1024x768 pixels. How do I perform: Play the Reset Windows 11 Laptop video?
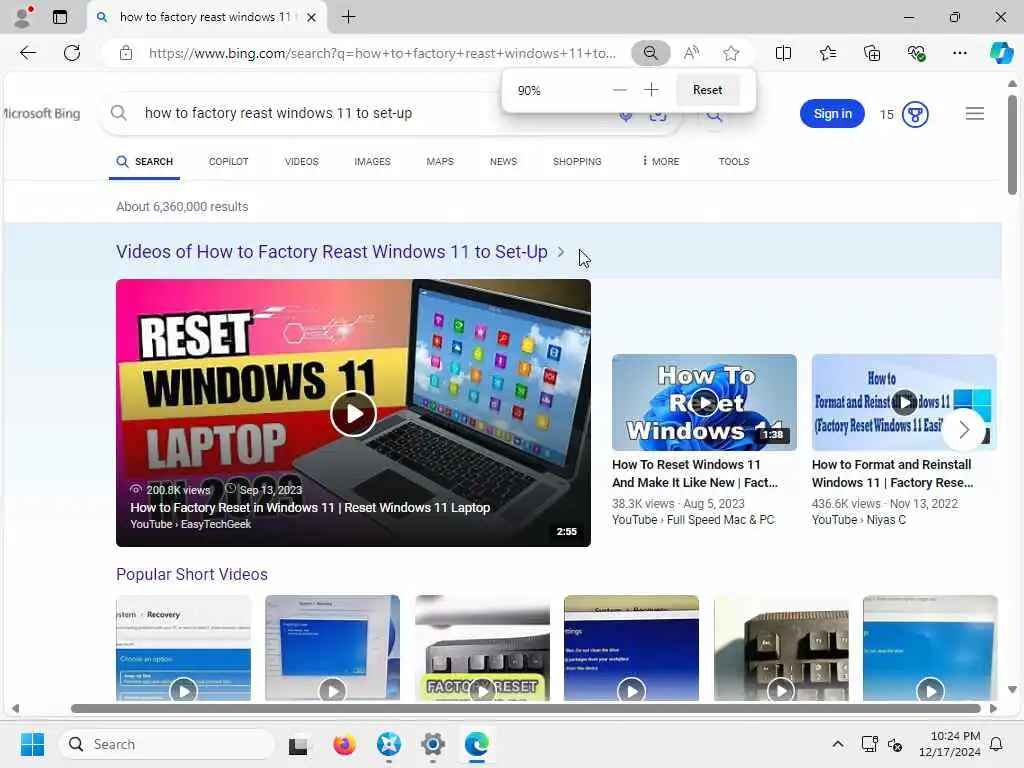[x=353, y=413]
